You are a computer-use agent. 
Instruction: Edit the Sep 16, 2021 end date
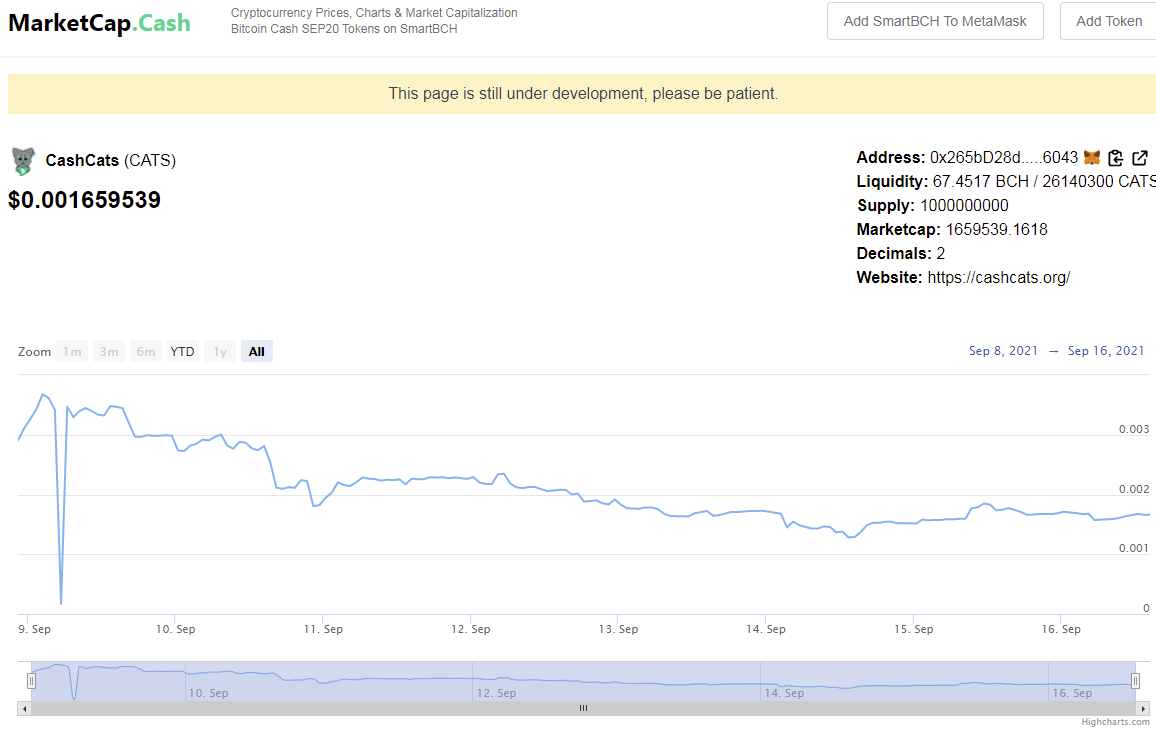click(x=1106, y=351)
